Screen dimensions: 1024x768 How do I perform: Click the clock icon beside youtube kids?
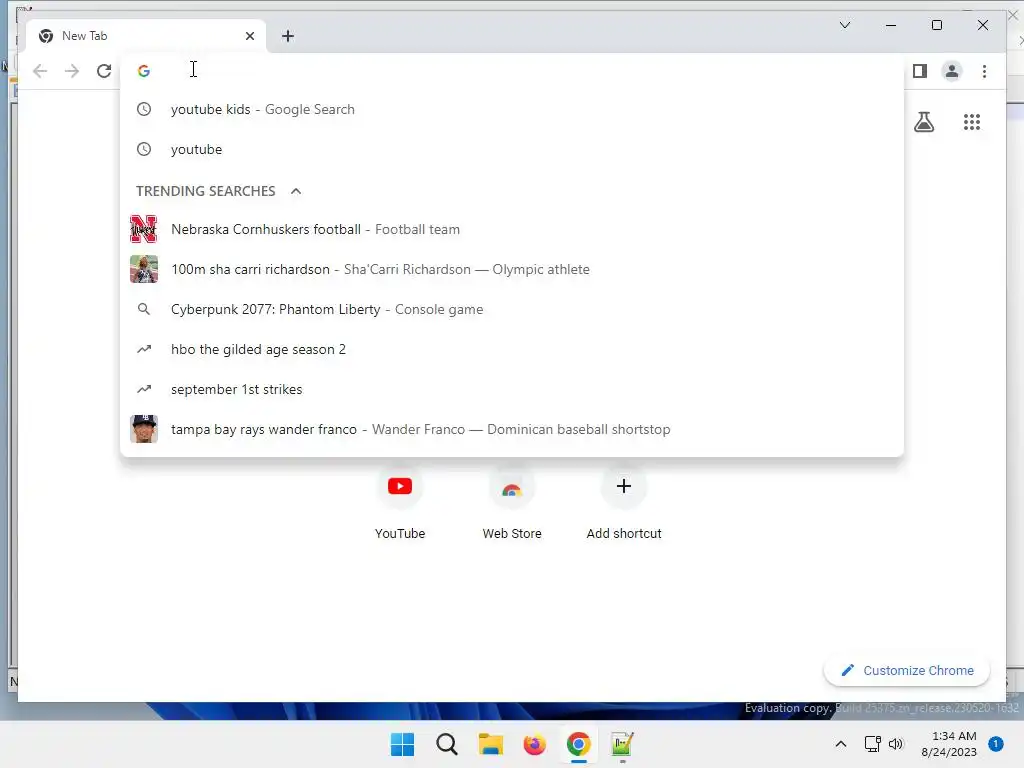point(144,109)
